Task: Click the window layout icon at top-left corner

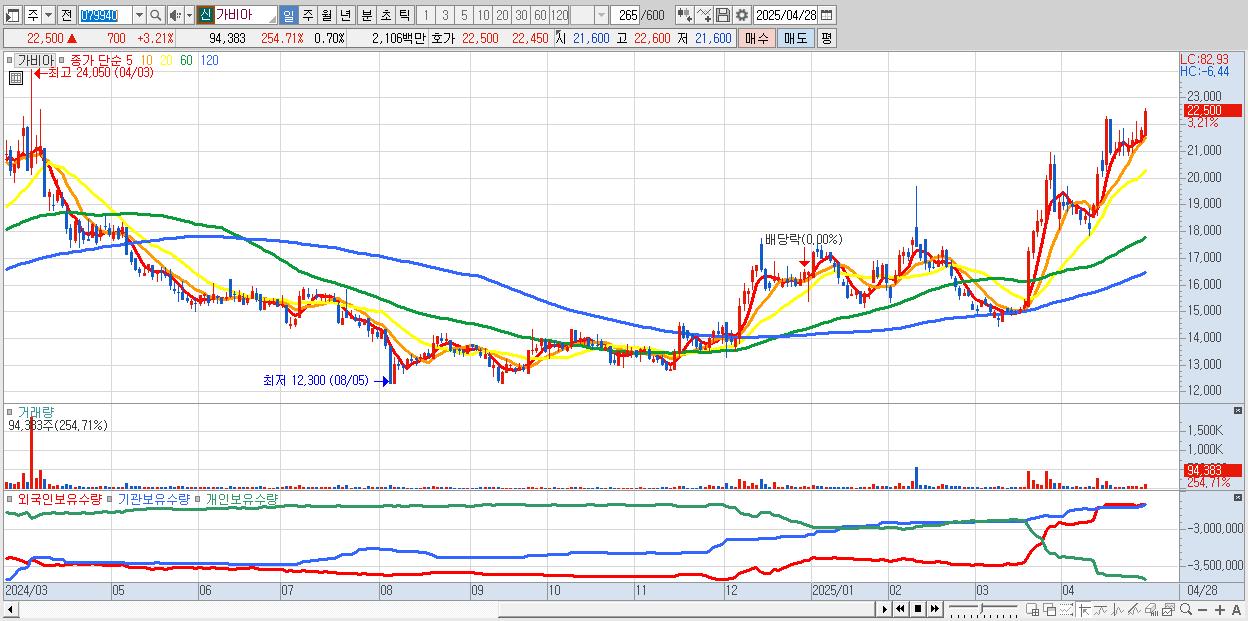Action: click(x=12, y=15)
